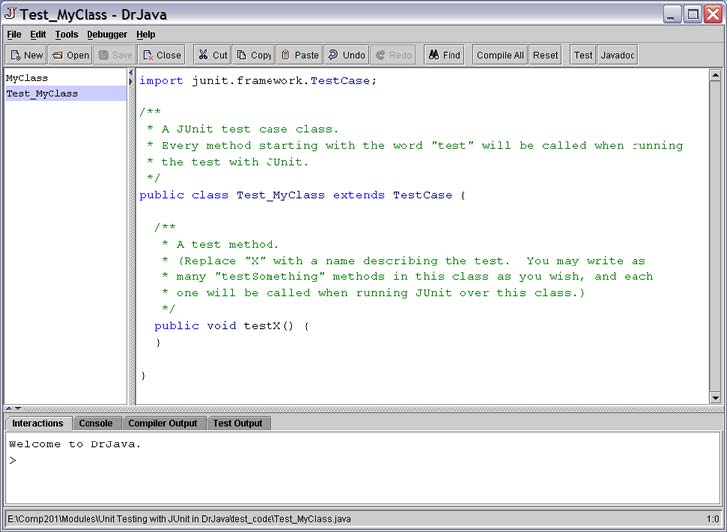The image size is (727, 532).
Task: Click the Welcome to DrJava text
Action: (75, 444)
